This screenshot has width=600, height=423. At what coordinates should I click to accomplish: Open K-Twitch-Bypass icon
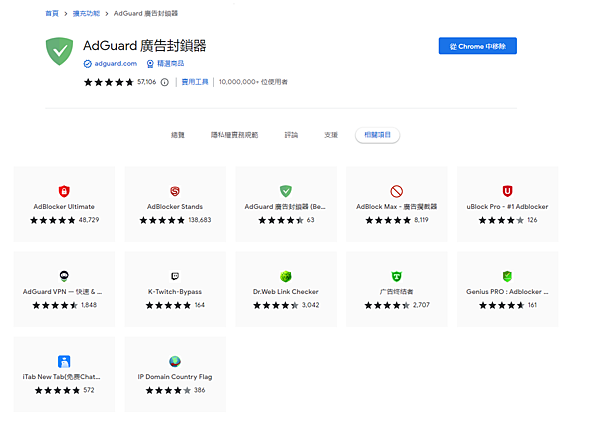point(175,276)
